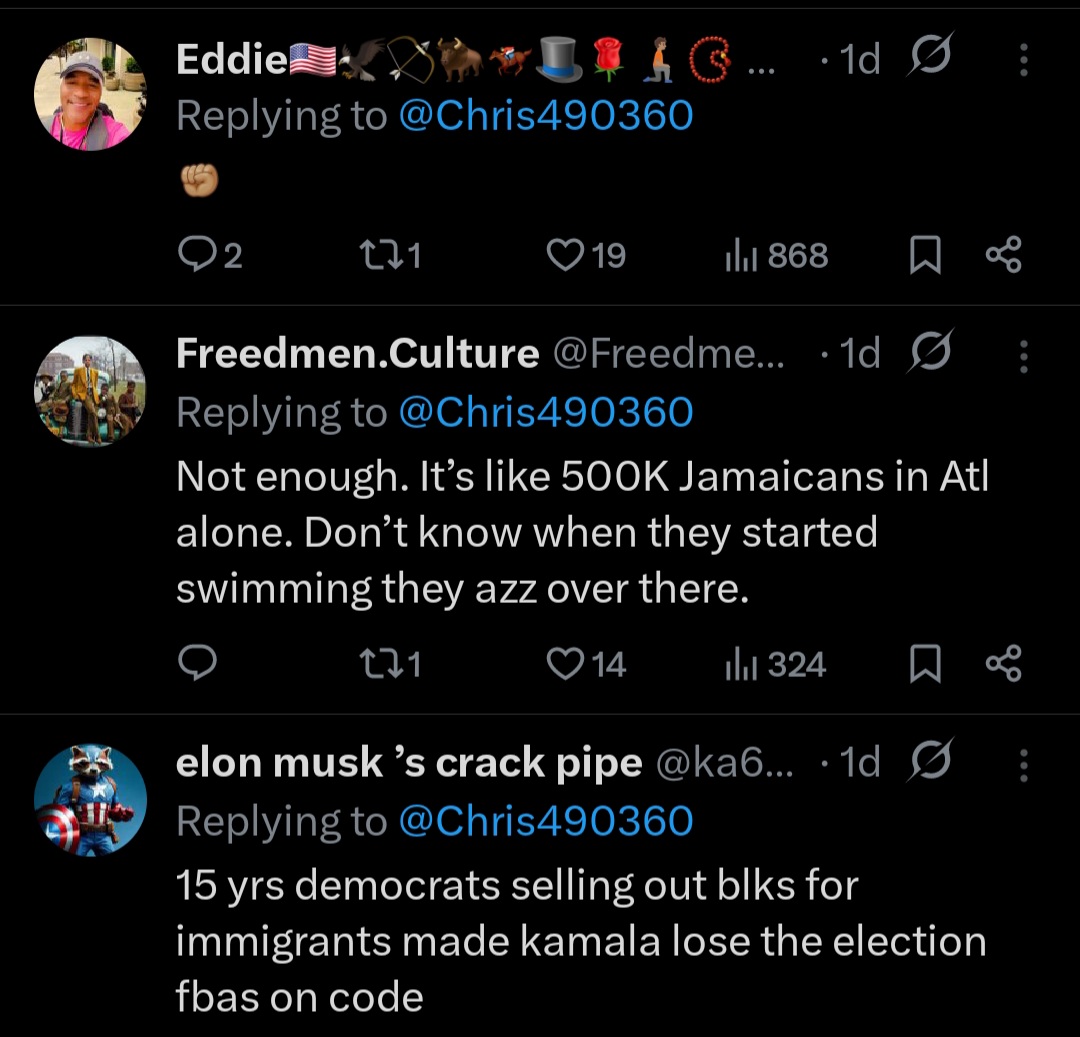
Task: Open more options on Freedmen.Culture's tweet
Action: pos(1023,356)
